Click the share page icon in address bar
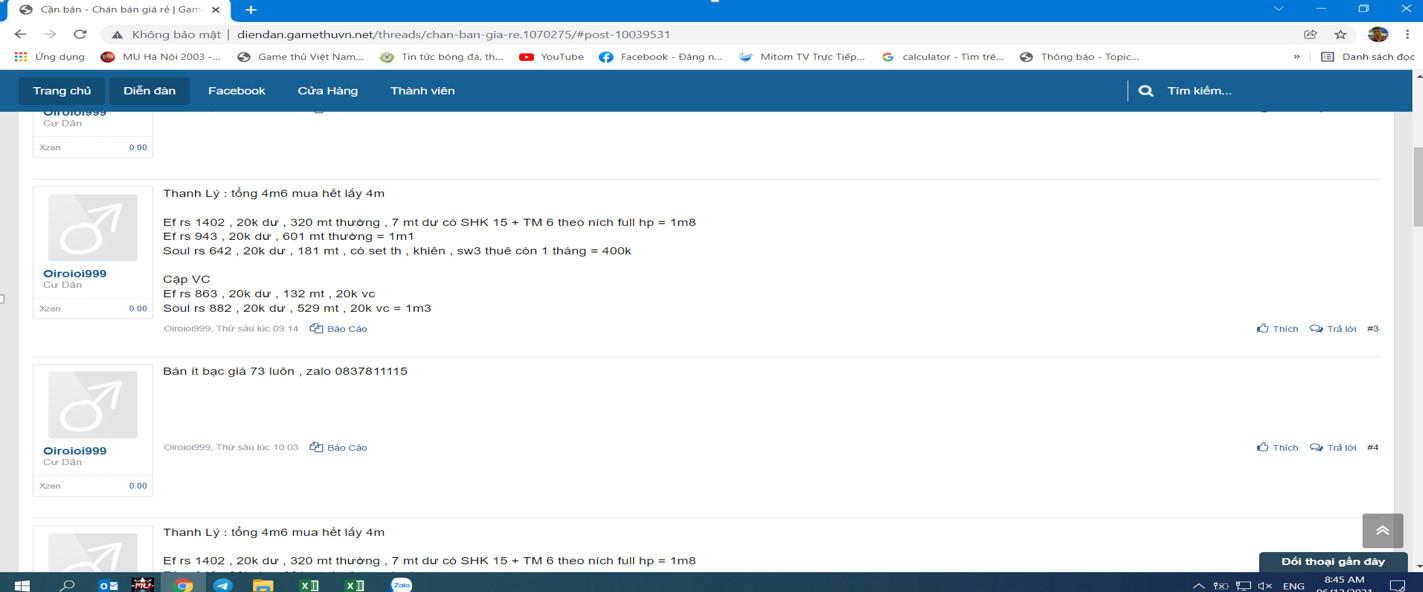 pyautogui.click(x=1310, y=34)
